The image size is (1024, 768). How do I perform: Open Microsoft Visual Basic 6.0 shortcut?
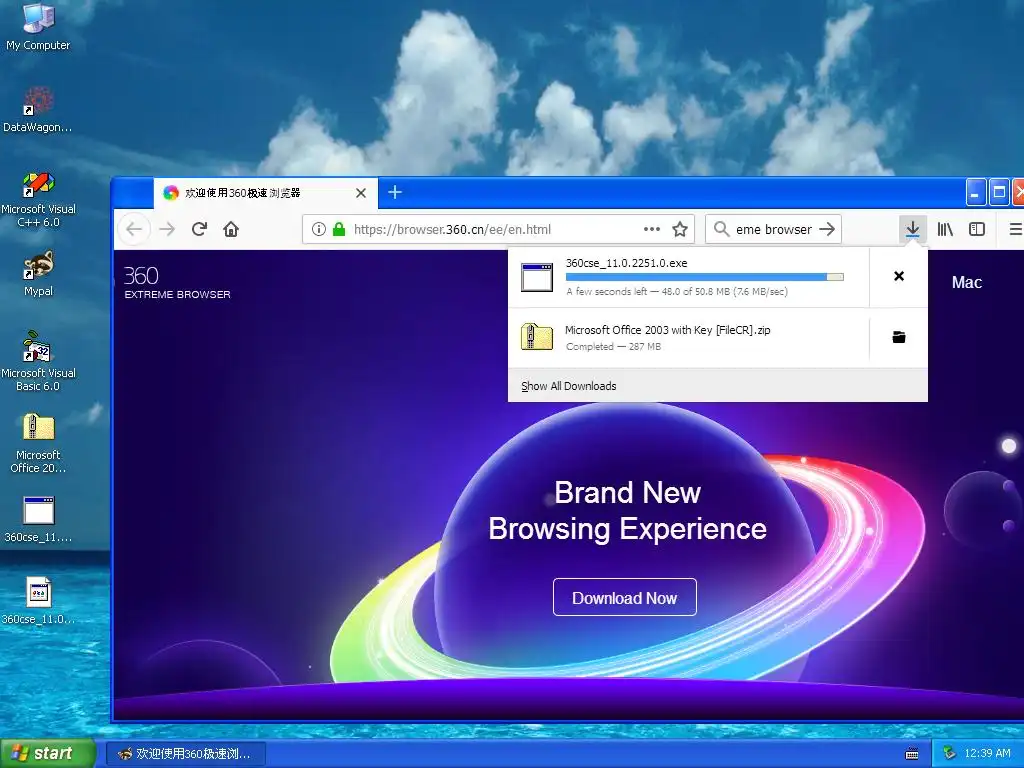click(x=38, y=360)
